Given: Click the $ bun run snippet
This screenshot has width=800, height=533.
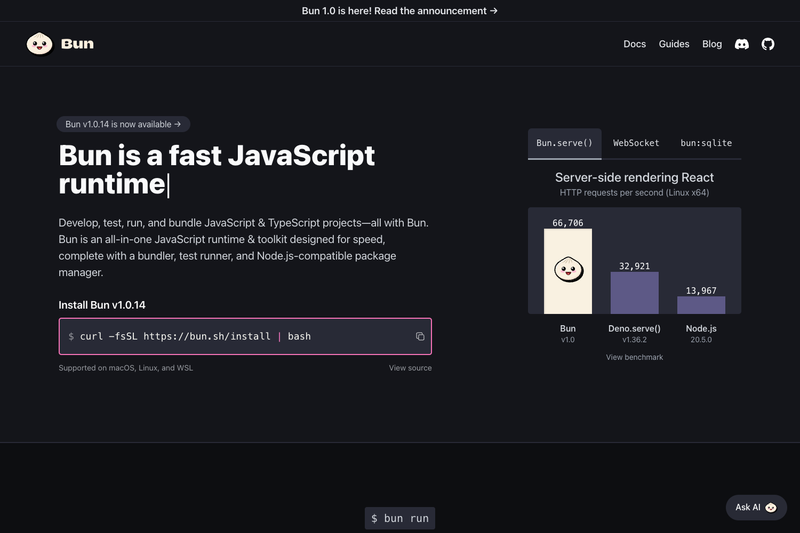Looking at the screenshot, I should [x=399, y=518].
